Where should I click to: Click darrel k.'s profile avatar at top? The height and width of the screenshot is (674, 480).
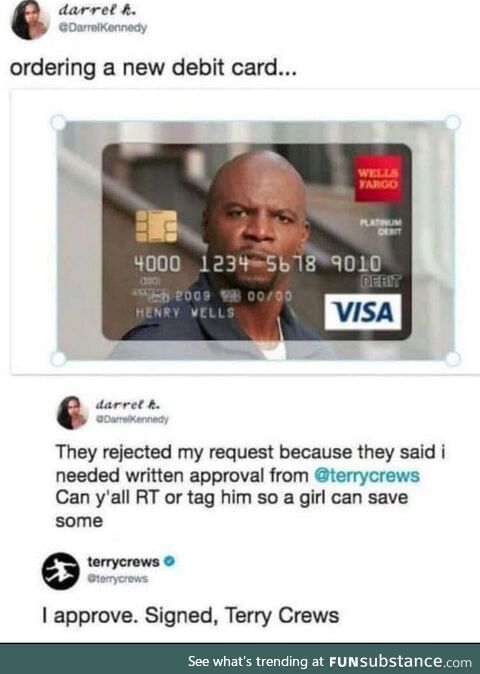30,19
